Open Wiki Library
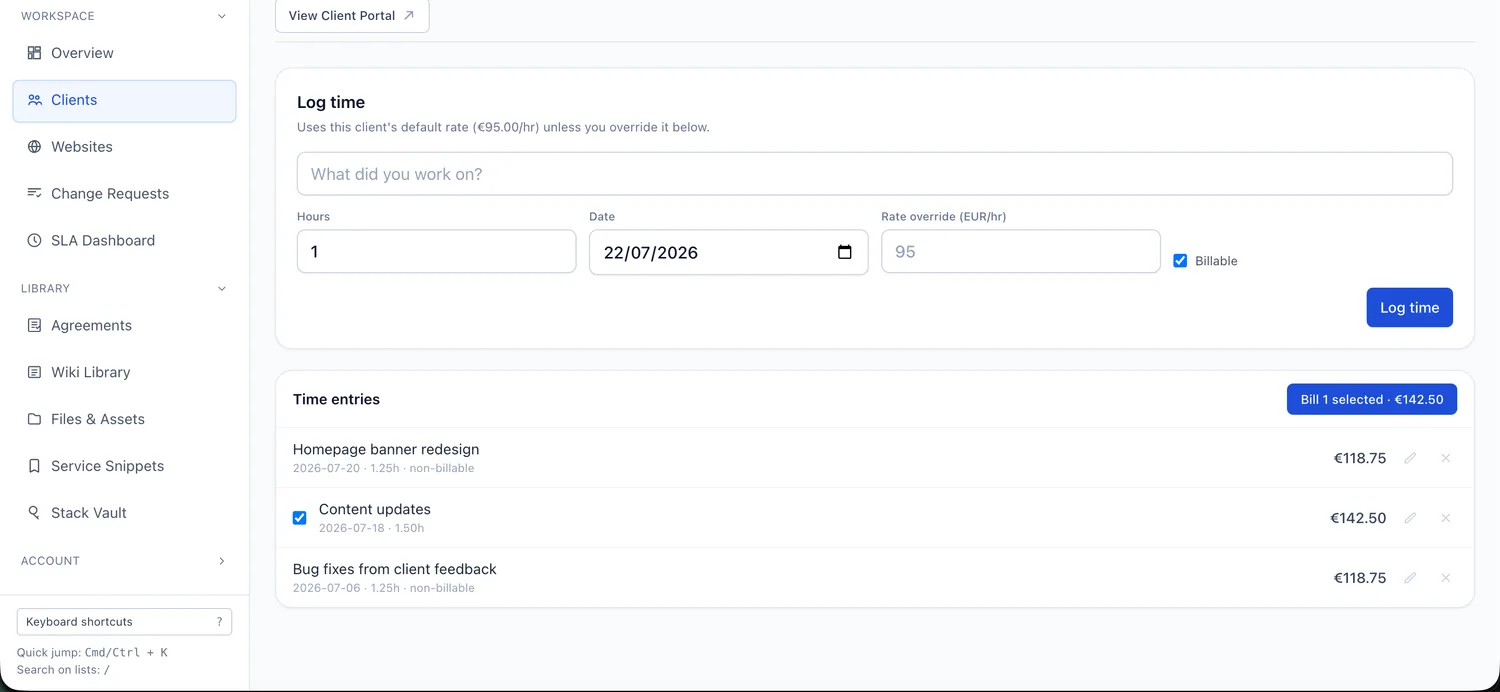Viewport: 1500px width, 692px height. coord(124,372)
